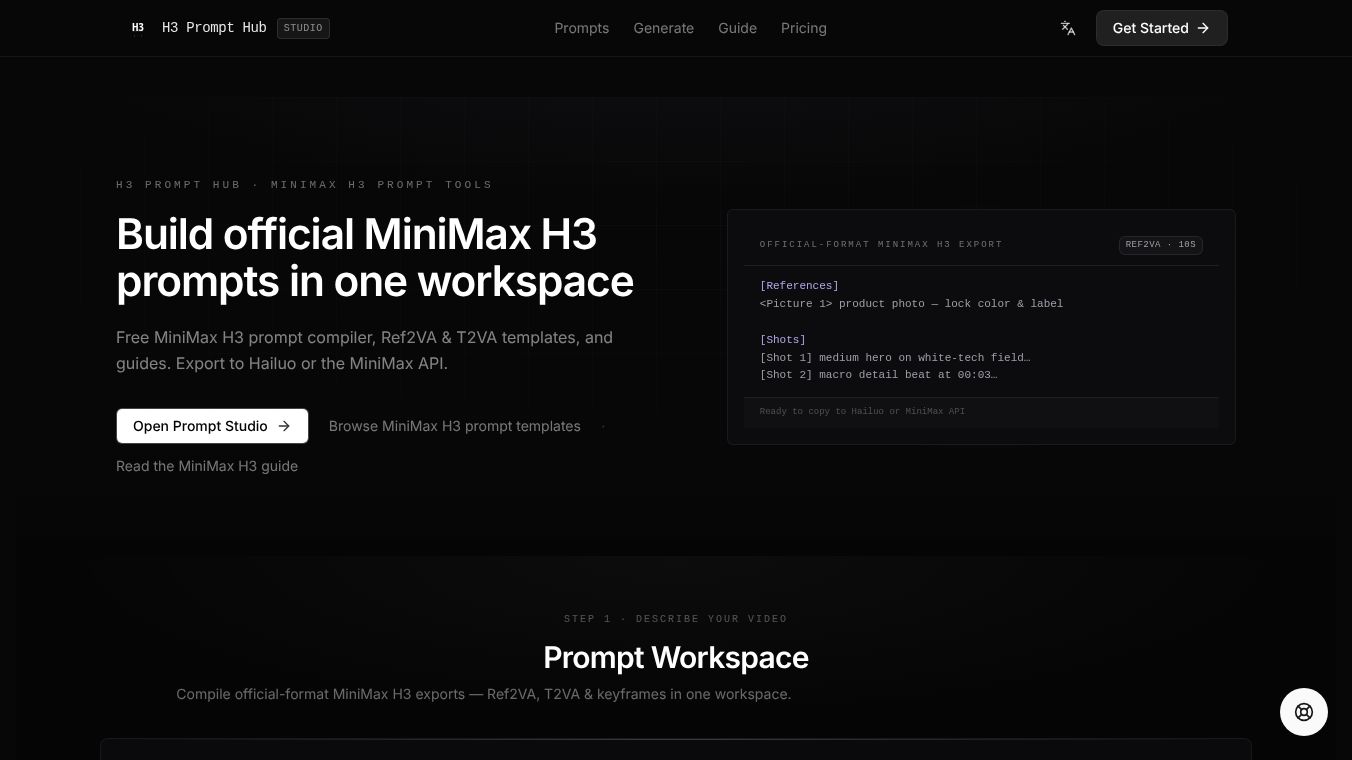Viewport: 1352px width, 760px height.
Task: Select the [Shot 2] macro detail line
Action: 879,375
